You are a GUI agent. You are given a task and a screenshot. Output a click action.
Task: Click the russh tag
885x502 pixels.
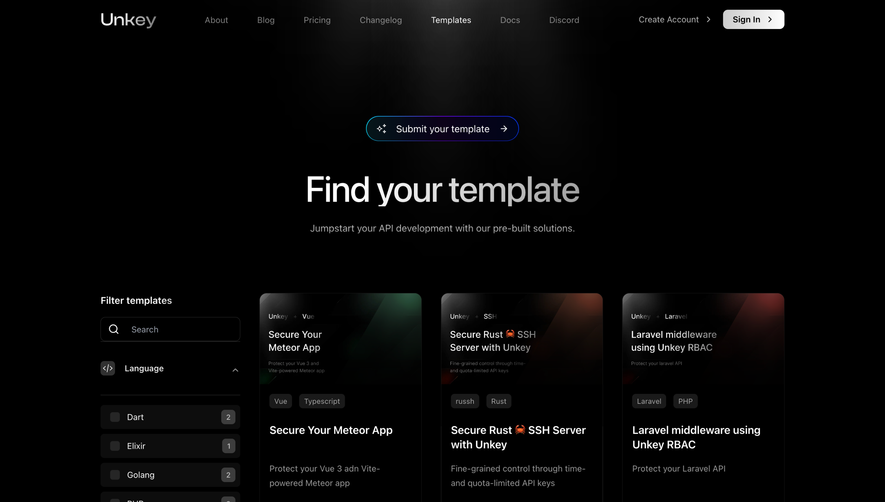click(x=465, y=401)
